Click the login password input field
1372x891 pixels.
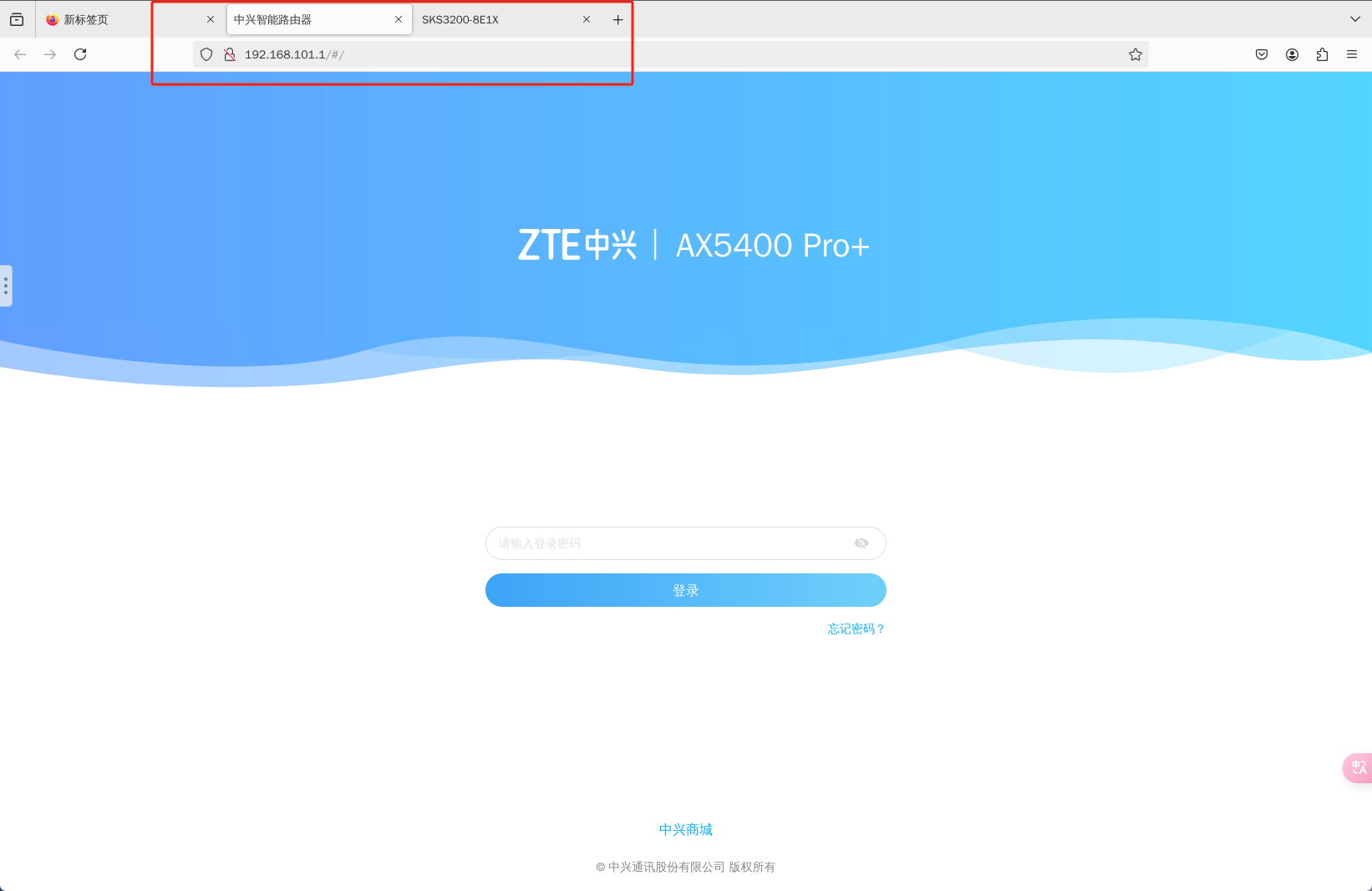pyautogui.click(x=685, y=543)
